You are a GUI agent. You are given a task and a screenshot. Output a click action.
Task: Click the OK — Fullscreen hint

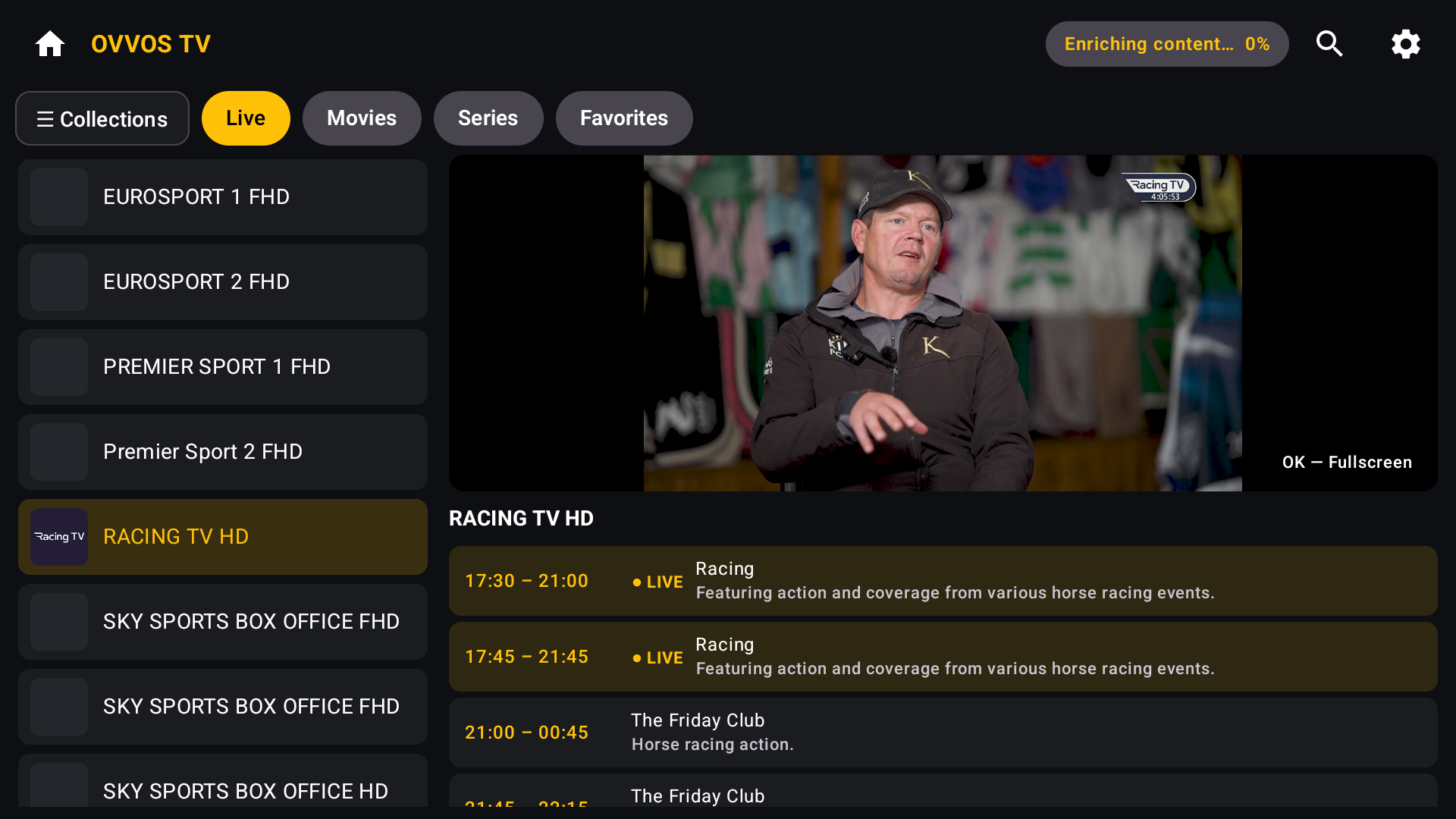[1347, 463]
